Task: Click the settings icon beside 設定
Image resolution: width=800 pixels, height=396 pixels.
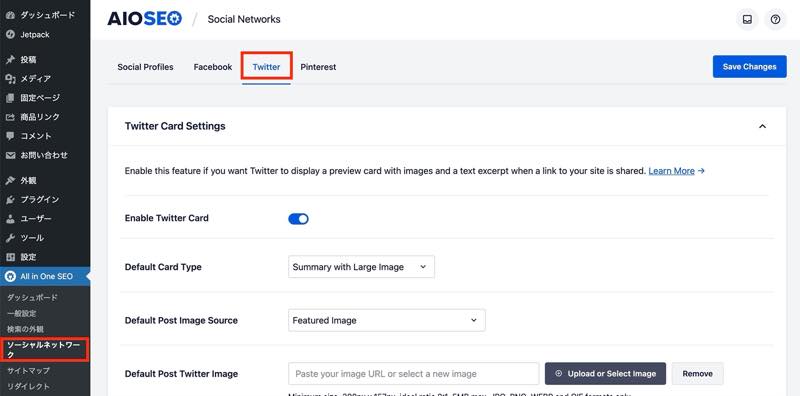Action: (x=10, y=257)
